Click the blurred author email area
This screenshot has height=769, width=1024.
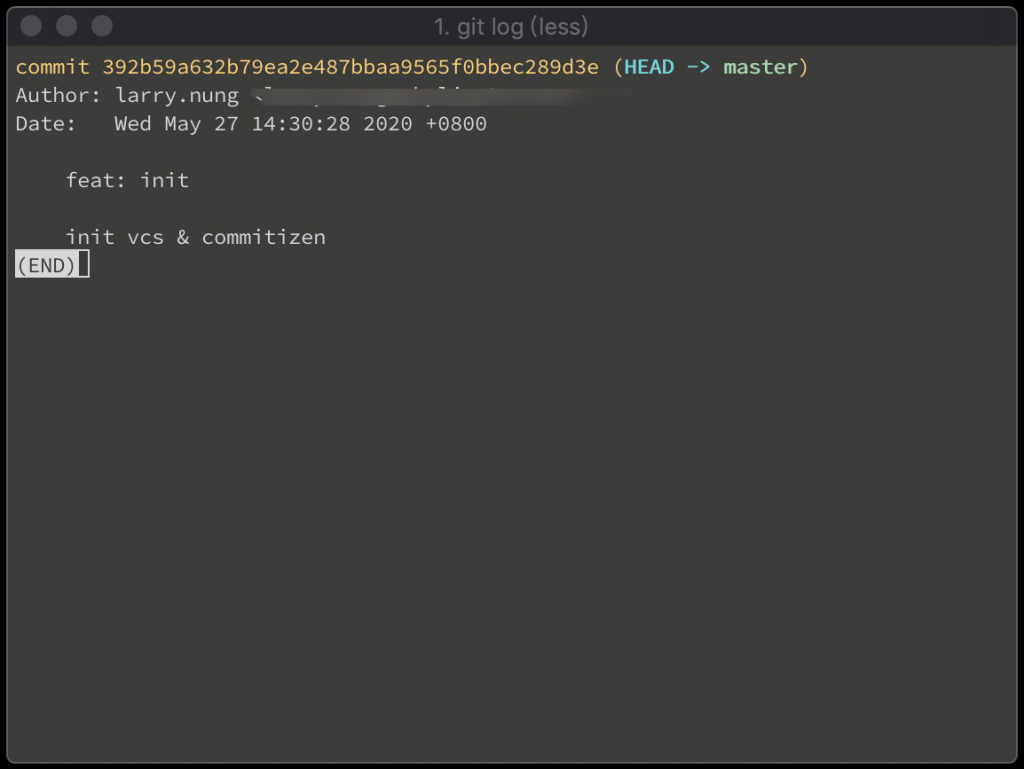[443, 96]
